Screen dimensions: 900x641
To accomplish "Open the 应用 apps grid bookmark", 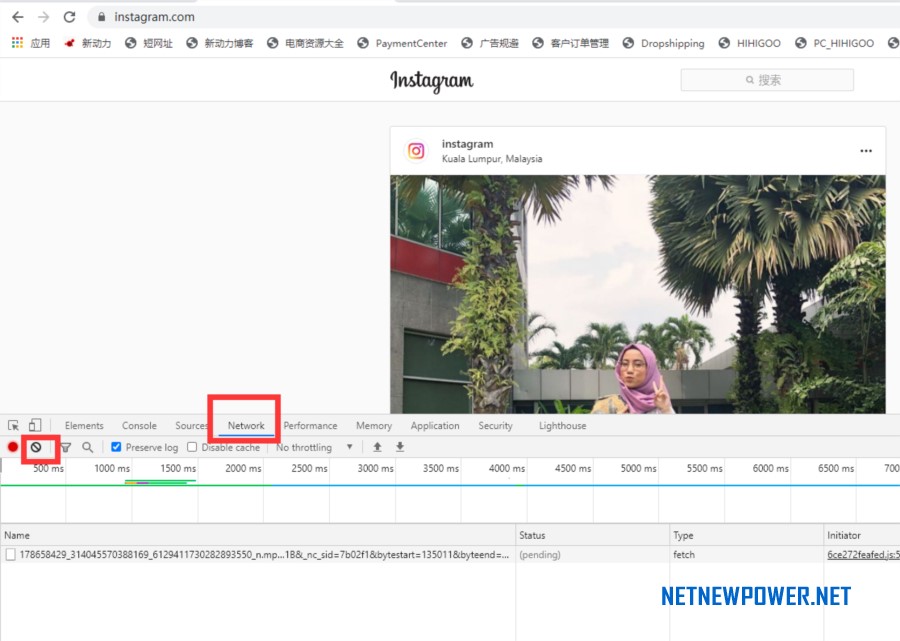I will 31,43.
